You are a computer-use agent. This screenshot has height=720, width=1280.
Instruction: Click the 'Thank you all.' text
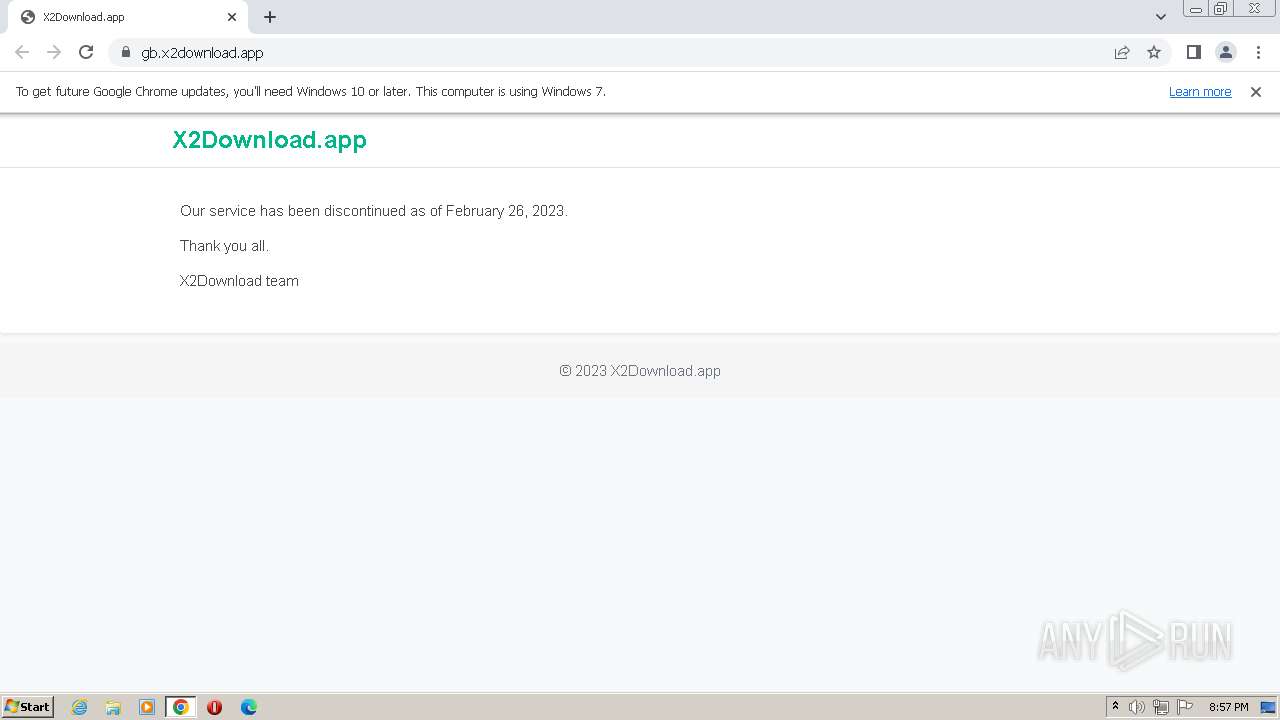coord(224,246)
